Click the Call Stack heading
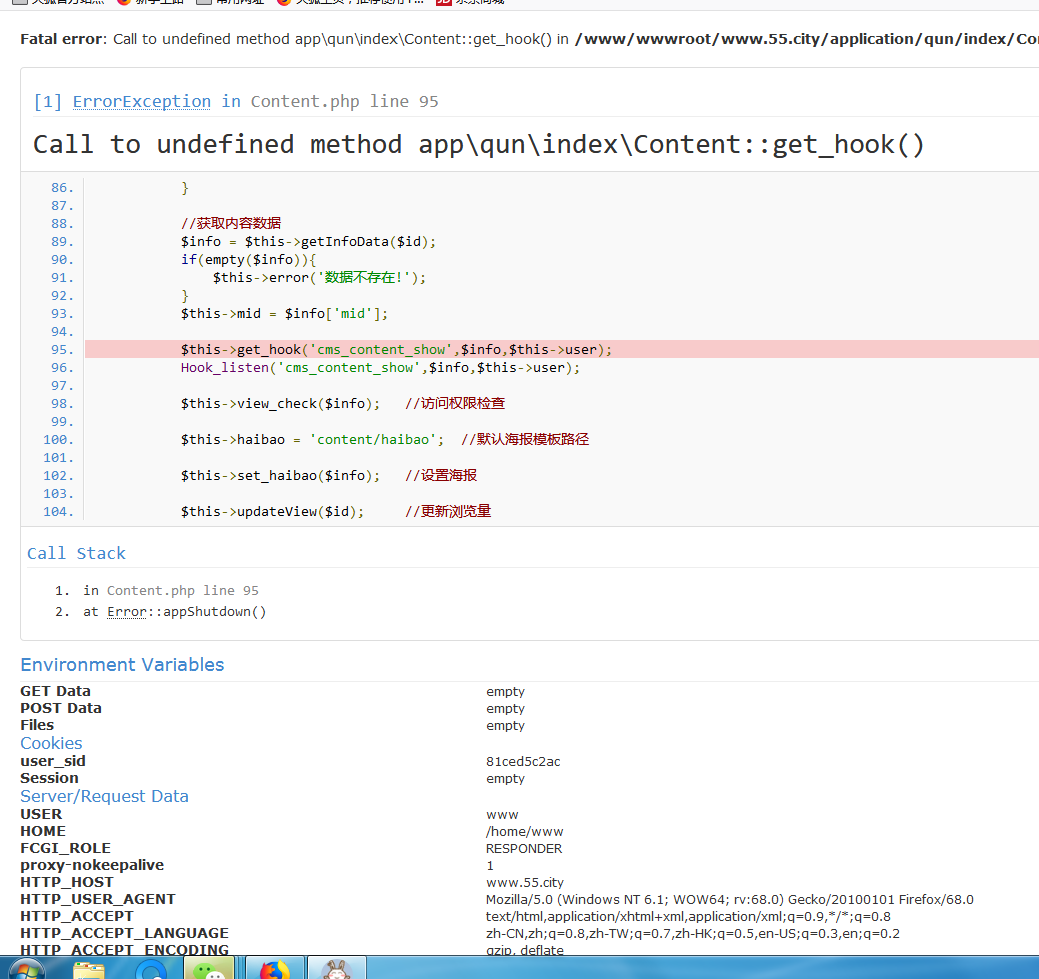Screen dimensions: 1039x979 coord(76,553)
